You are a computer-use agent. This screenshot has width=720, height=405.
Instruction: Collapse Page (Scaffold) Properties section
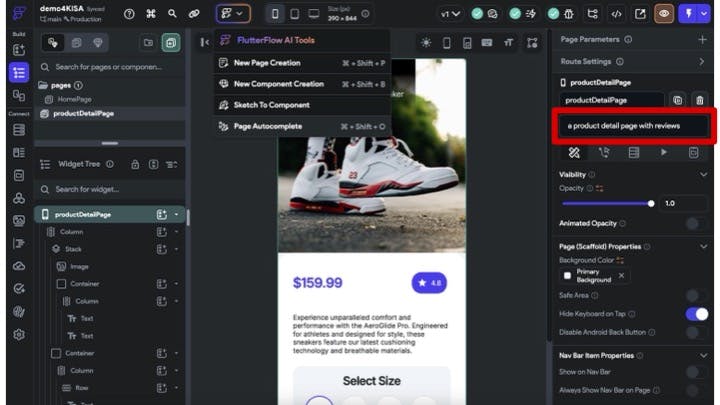tap(703, 247)
